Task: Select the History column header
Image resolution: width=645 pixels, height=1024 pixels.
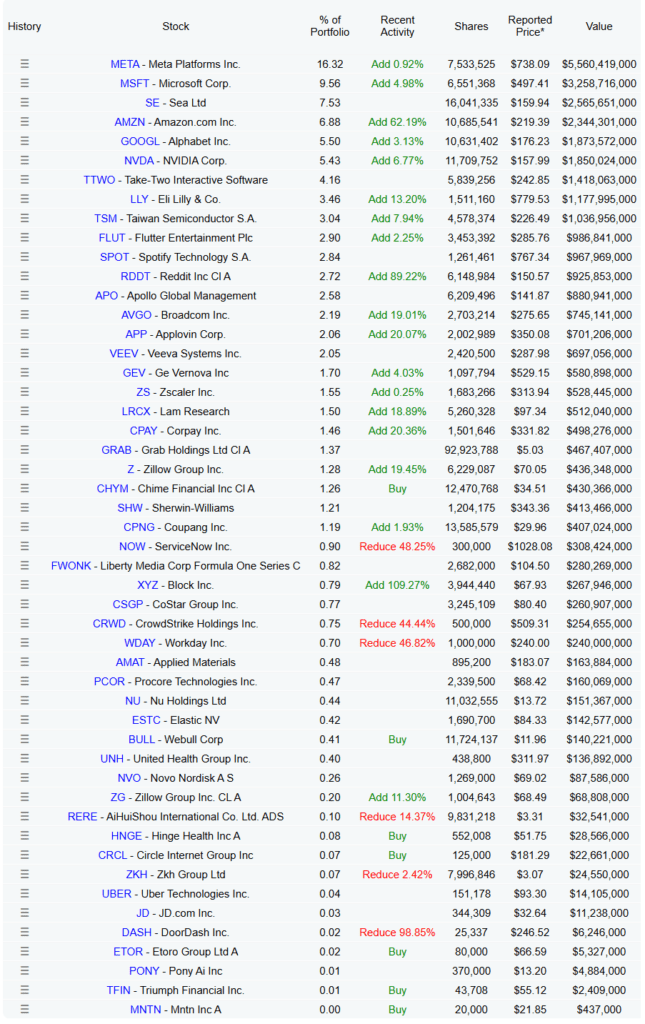Action: click(24, 26)
